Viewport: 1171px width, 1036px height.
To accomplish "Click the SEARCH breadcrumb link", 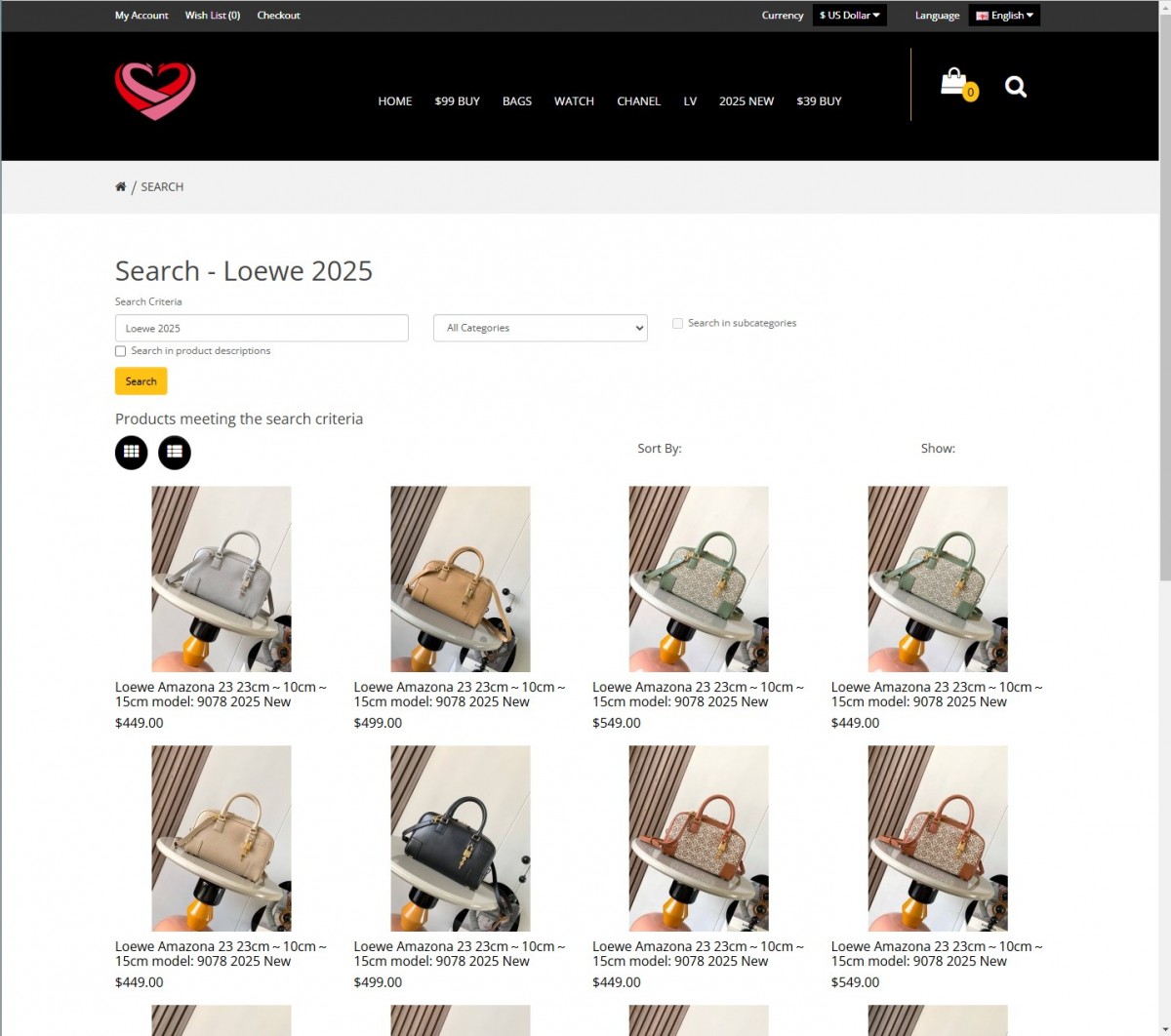I will (162, 187).
